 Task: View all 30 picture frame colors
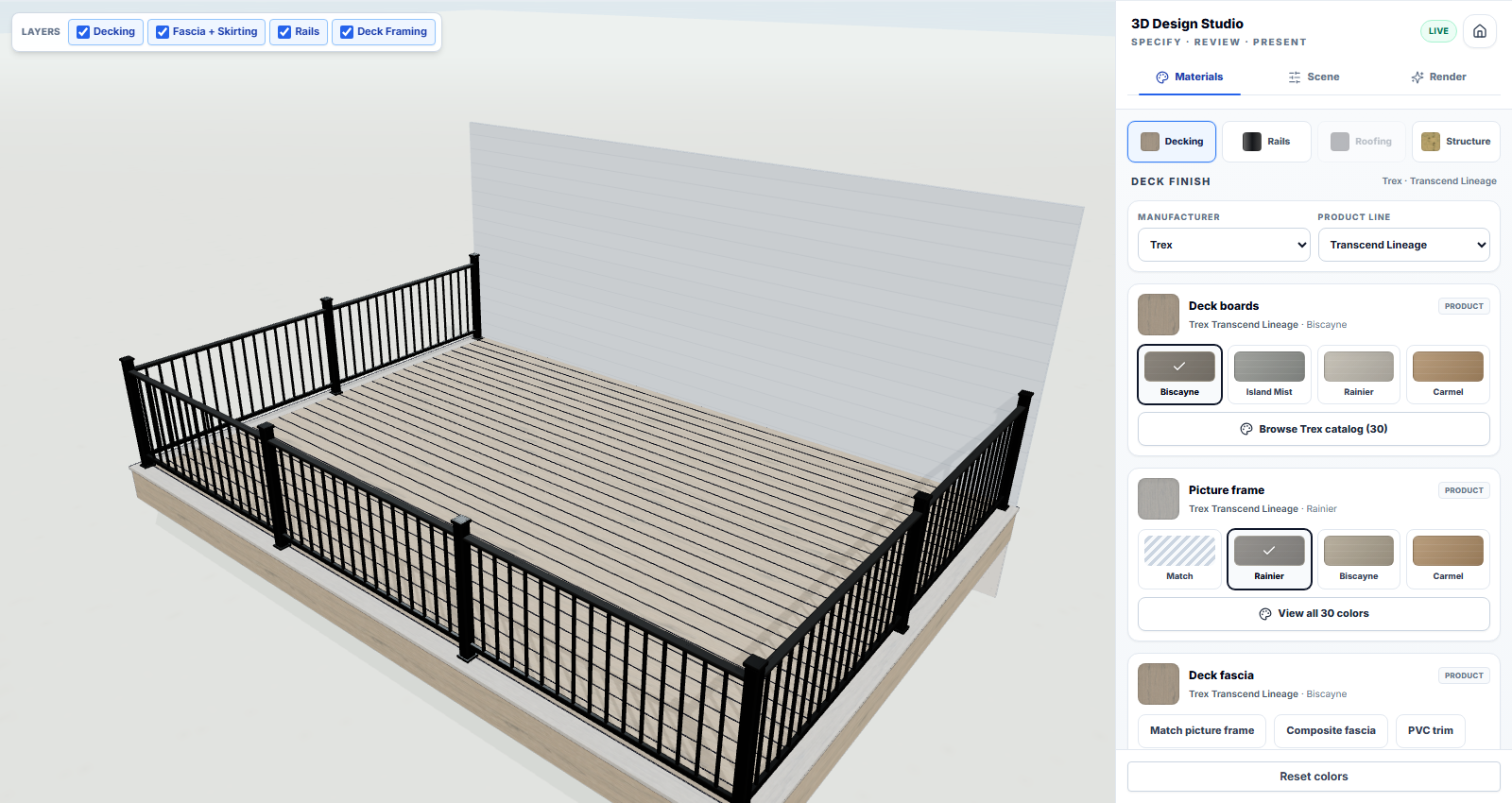(1314, 614)
